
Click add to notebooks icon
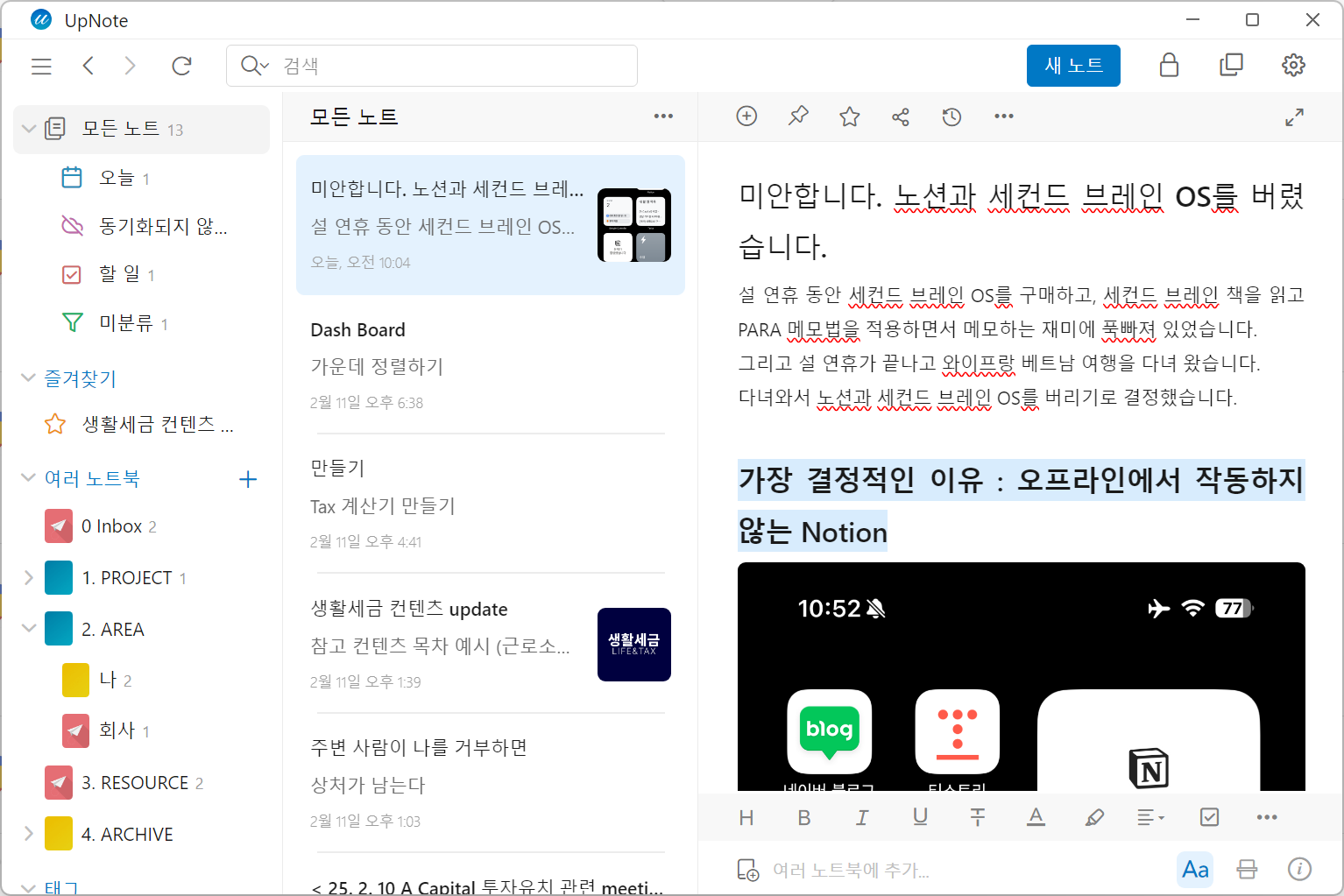(747, 870)
